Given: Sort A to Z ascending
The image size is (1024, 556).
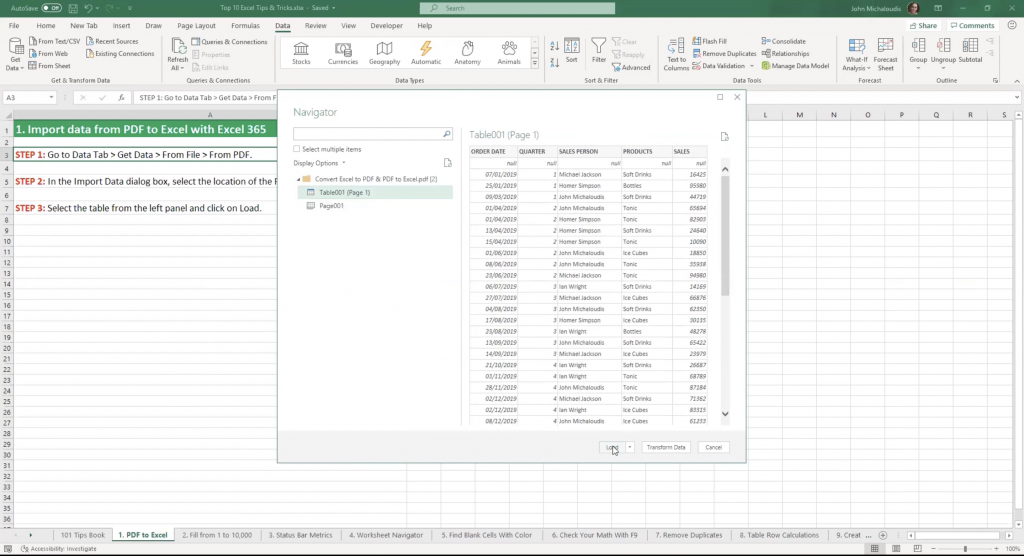Looking at the screenshot, I should (x=554, y=46).
